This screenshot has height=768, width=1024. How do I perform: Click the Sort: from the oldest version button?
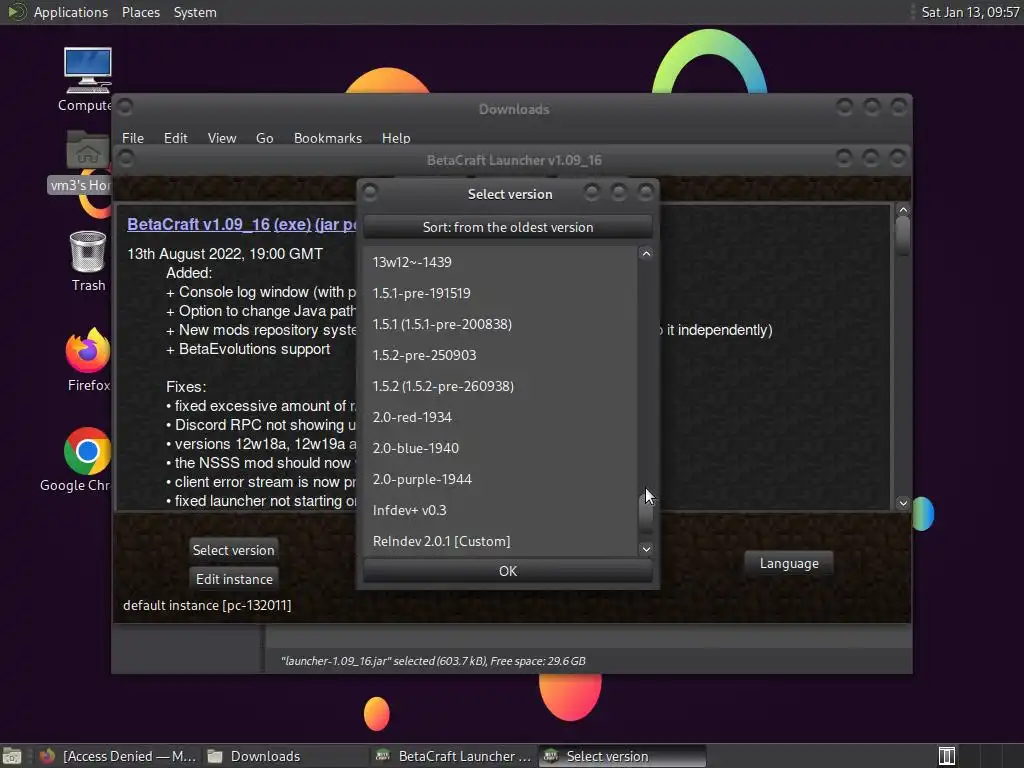click(507, 227)
